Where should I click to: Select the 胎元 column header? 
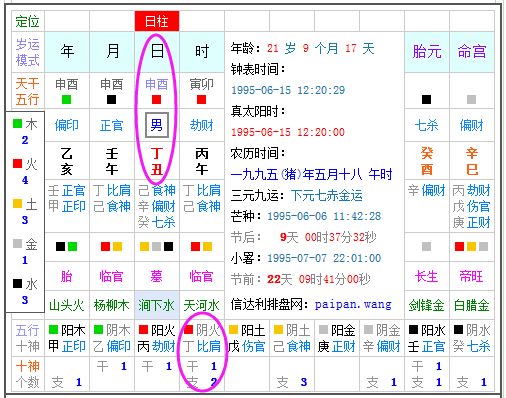(x=427, y=52)
